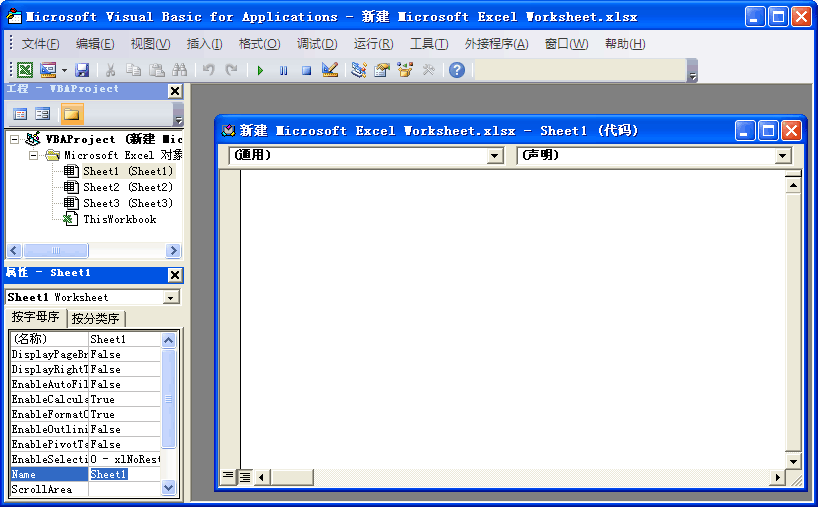Click the Insert UserForm toolbar icon
The image size is (818, 507).
48,70
